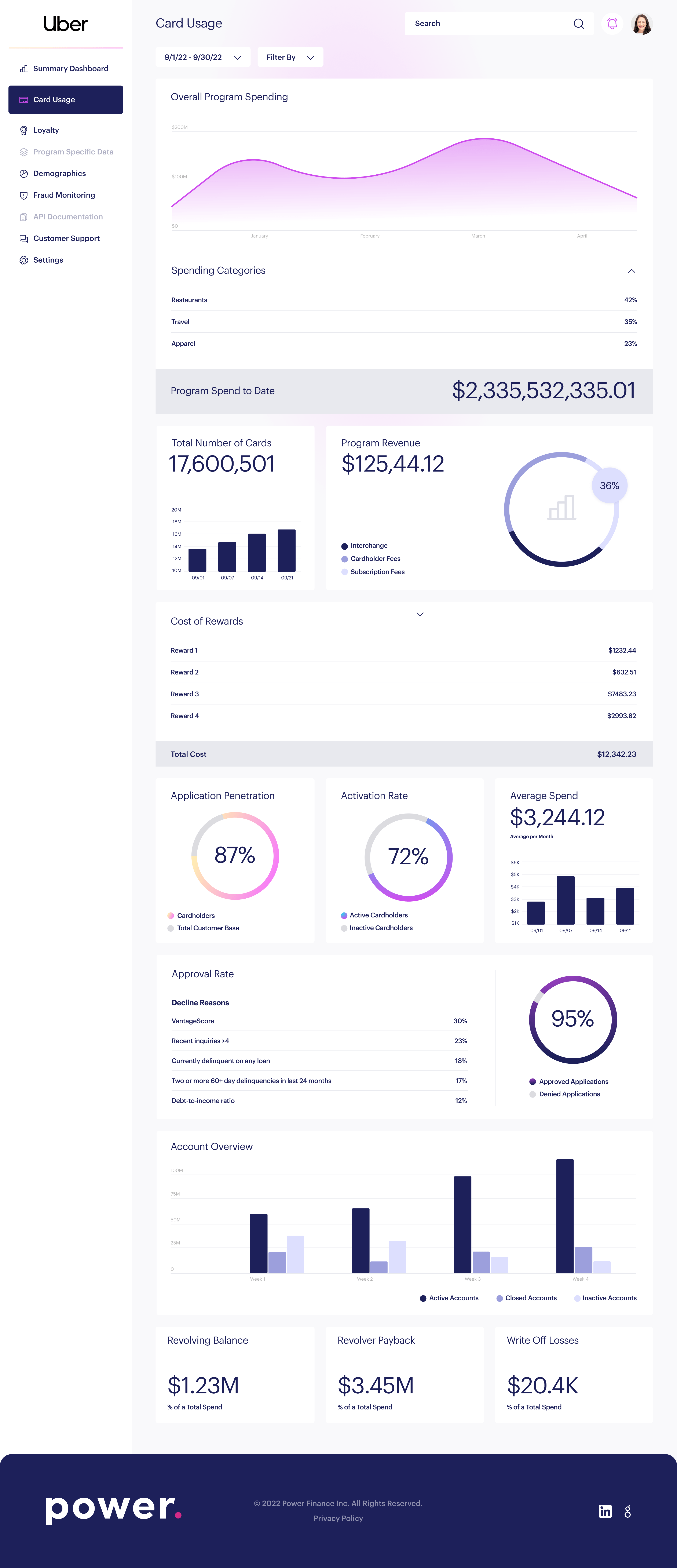Go to Summary Dashboard
677x1568 pixels.
pos(66,69)
